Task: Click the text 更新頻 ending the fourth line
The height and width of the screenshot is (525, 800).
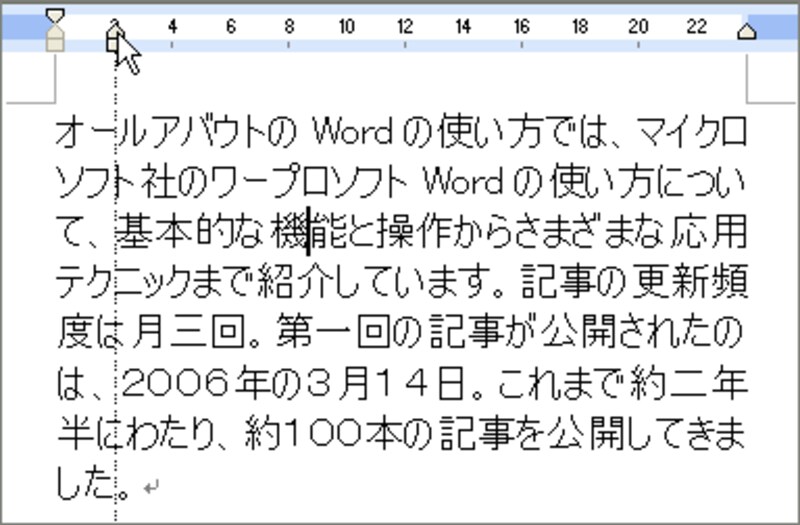Action: (x=690, y=282)
